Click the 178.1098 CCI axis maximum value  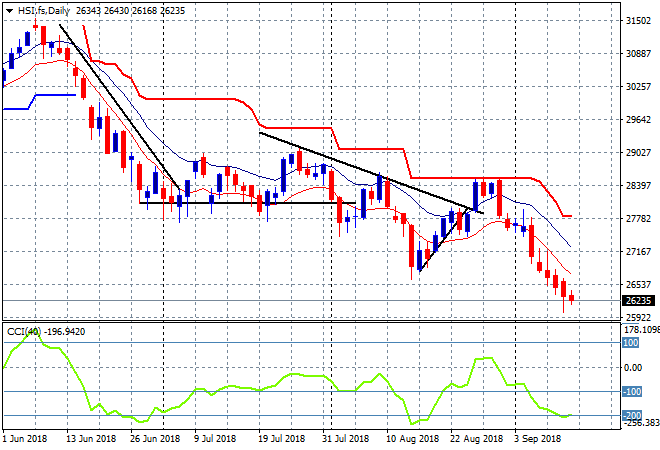(x=641, y=330)
